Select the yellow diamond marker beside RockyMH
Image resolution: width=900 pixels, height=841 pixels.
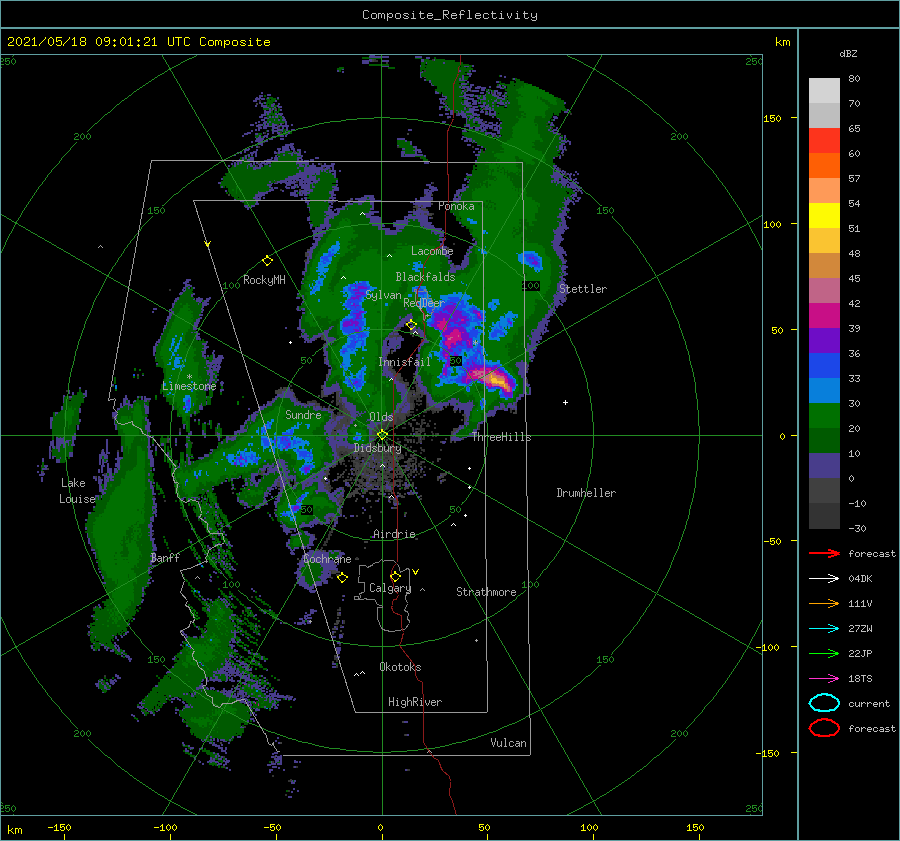point(267,261)
